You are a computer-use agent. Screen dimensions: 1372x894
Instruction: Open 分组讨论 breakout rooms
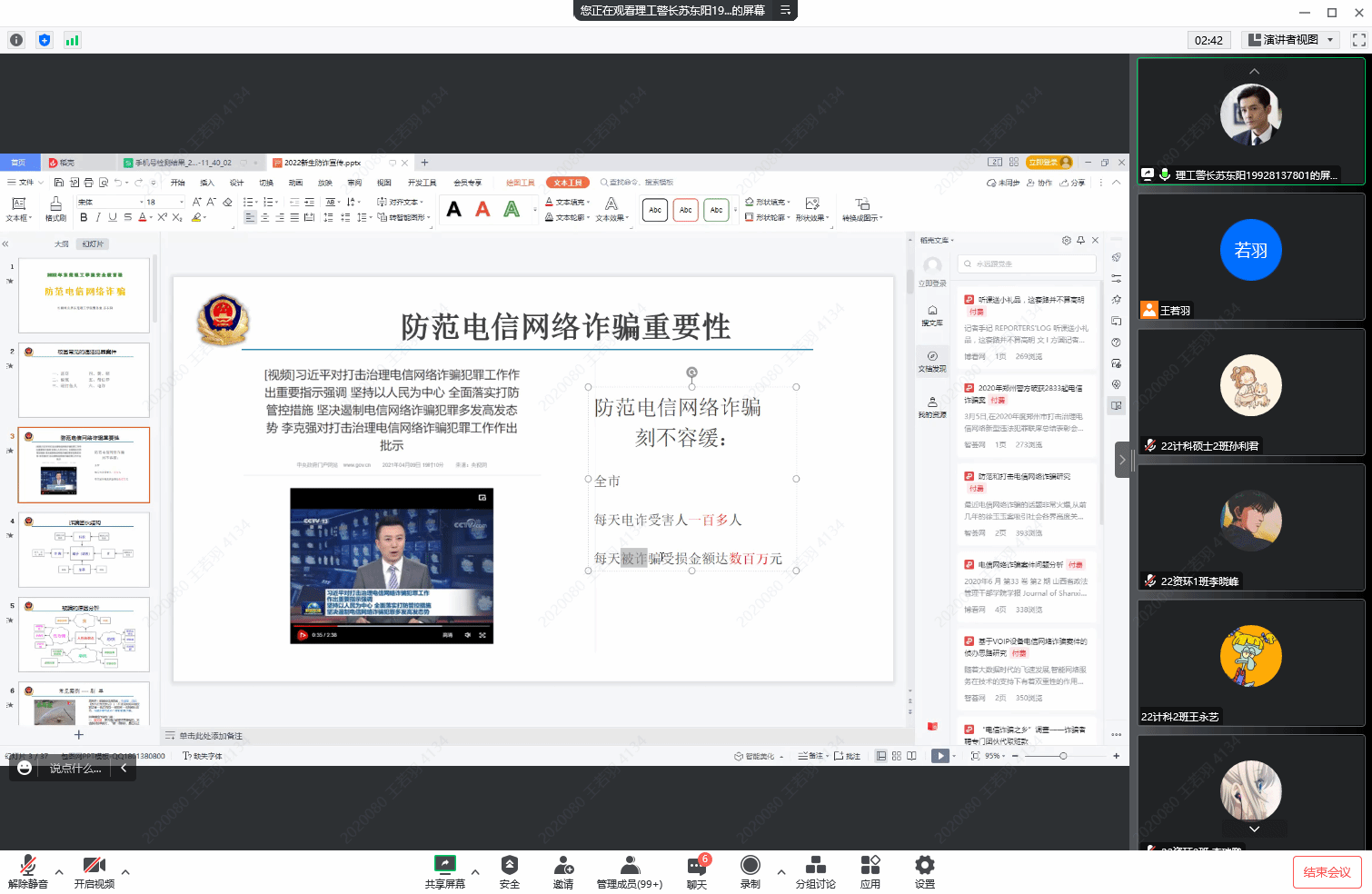[815, 871]
